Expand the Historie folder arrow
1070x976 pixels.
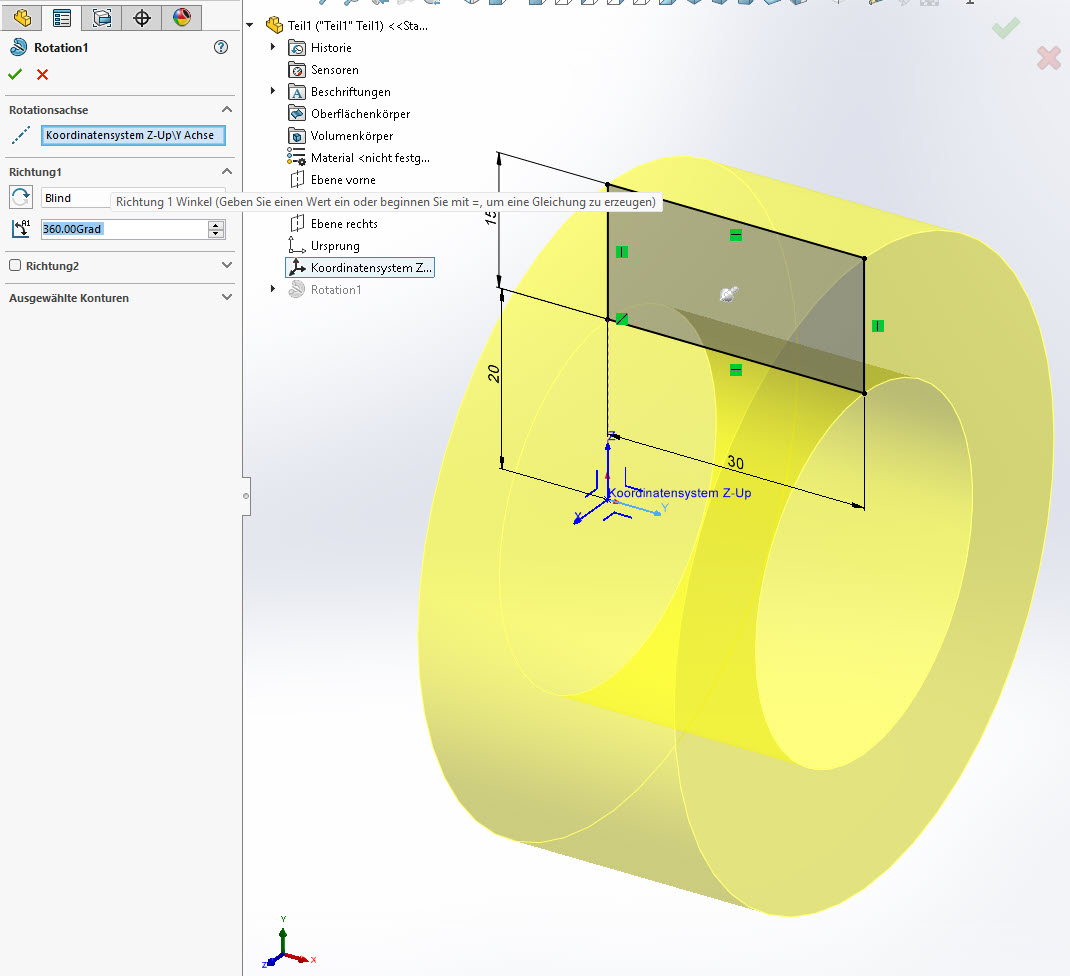pos(273,47)
